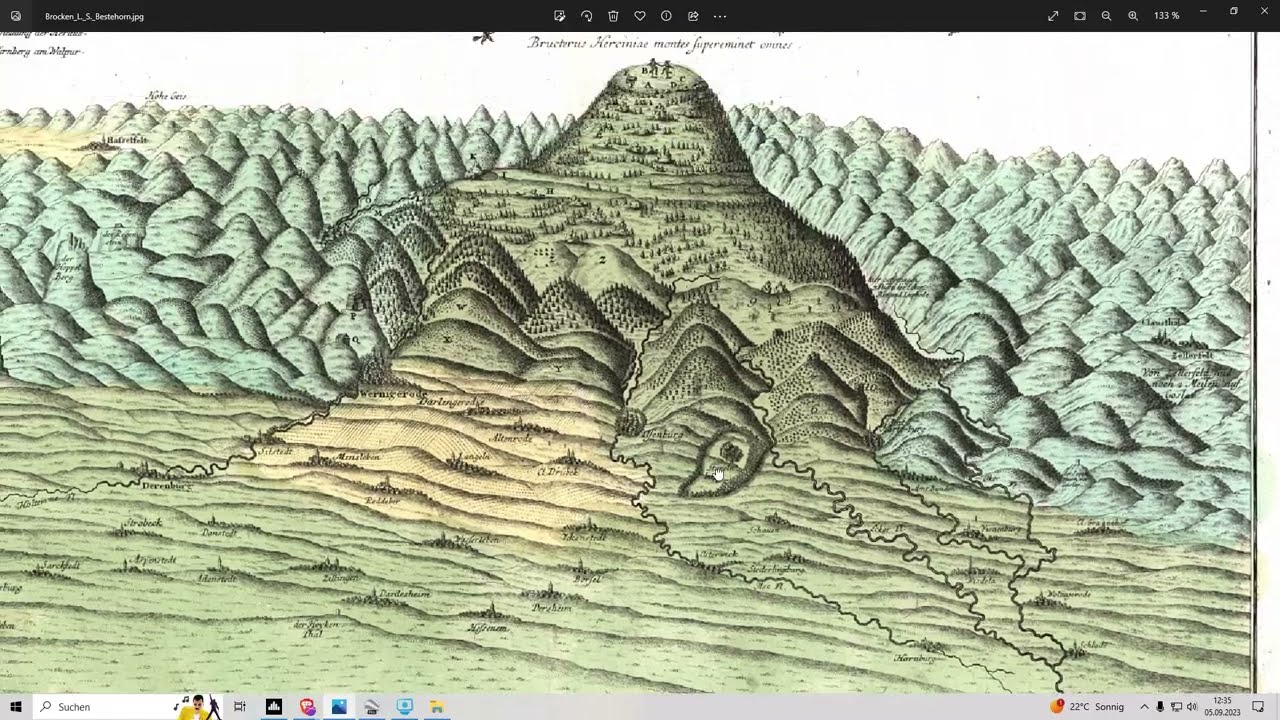This screenshot has height=720, width=1280.
Task: Open the notification center icon
Action: click(x=1258, y=707)
